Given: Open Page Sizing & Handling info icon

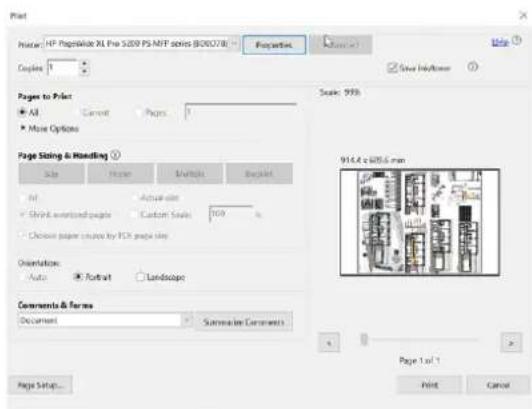Looking at the screenshot, I should tap(115, 155).
